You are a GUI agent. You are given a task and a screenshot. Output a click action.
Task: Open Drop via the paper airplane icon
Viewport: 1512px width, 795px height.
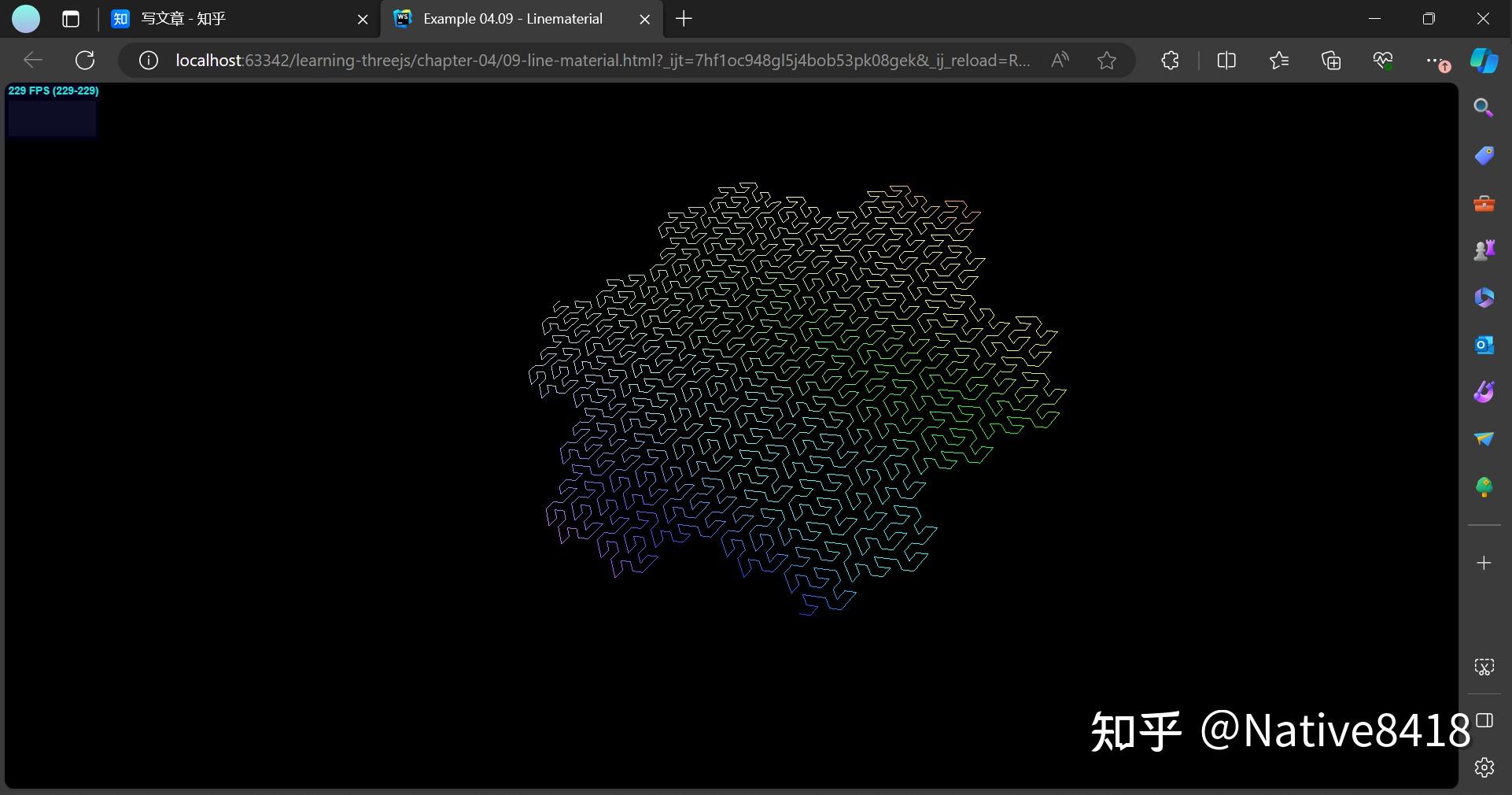pyautogui.click(x=1483, y=440)
